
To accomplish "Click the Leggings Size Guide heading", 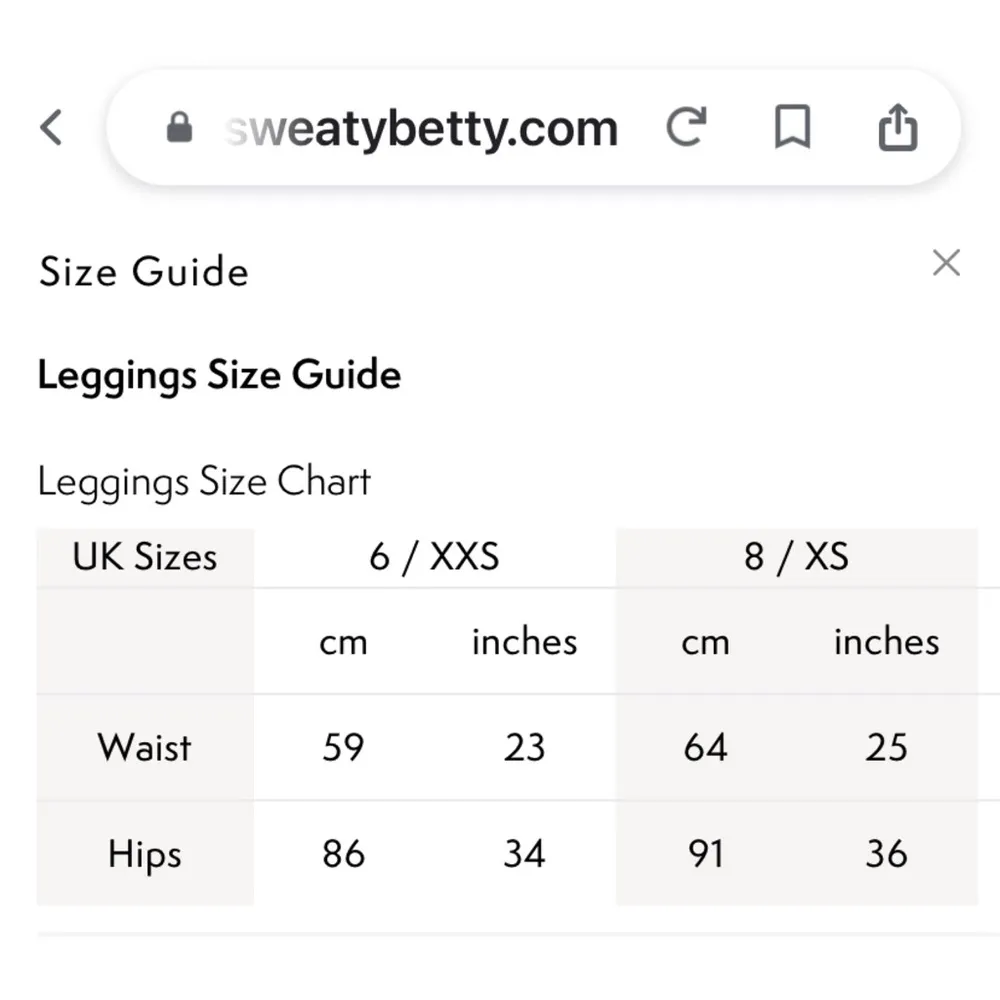I will point(219,375).
